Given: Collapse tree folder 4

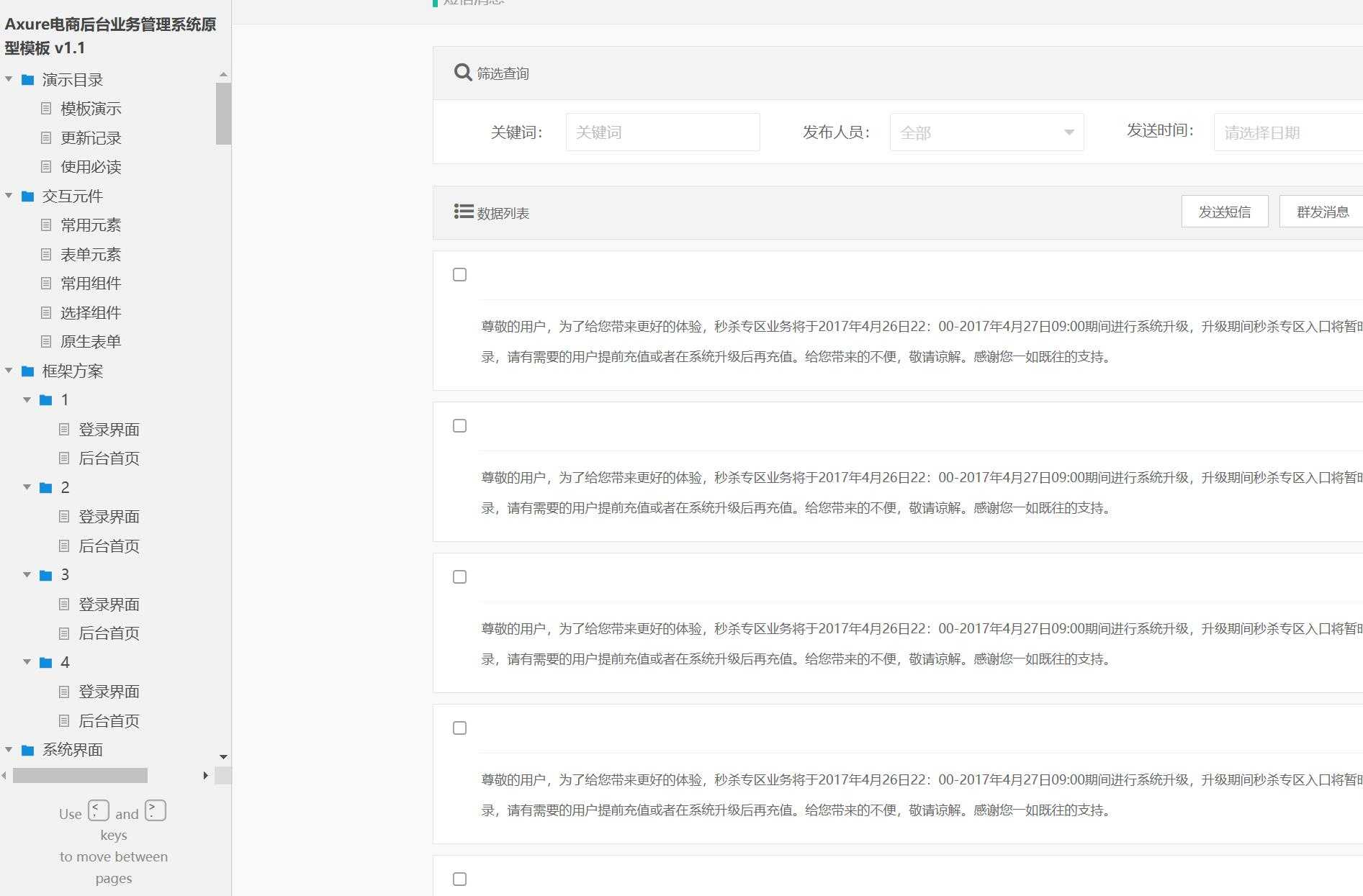Looking at the screenshot, I should (27, 662).
